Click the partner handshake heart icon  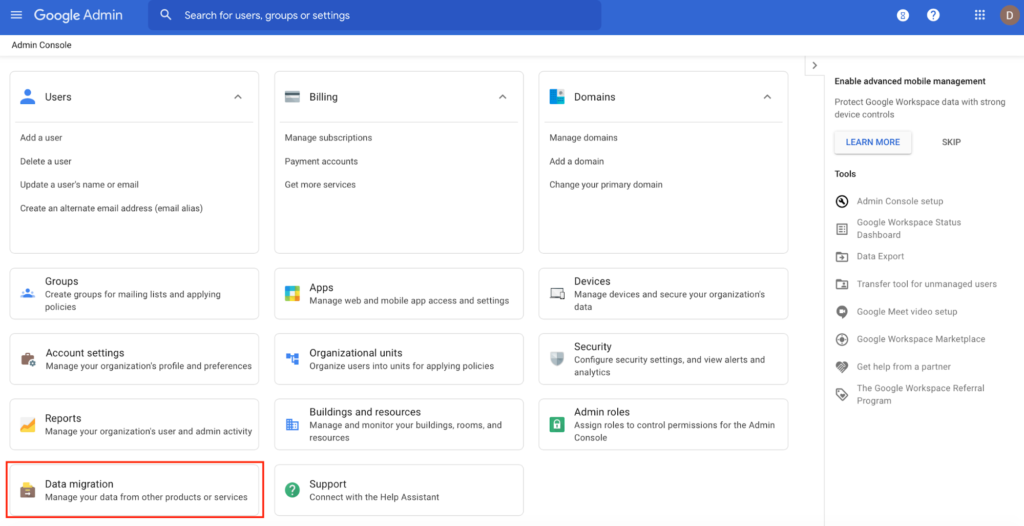click(842, 367)
